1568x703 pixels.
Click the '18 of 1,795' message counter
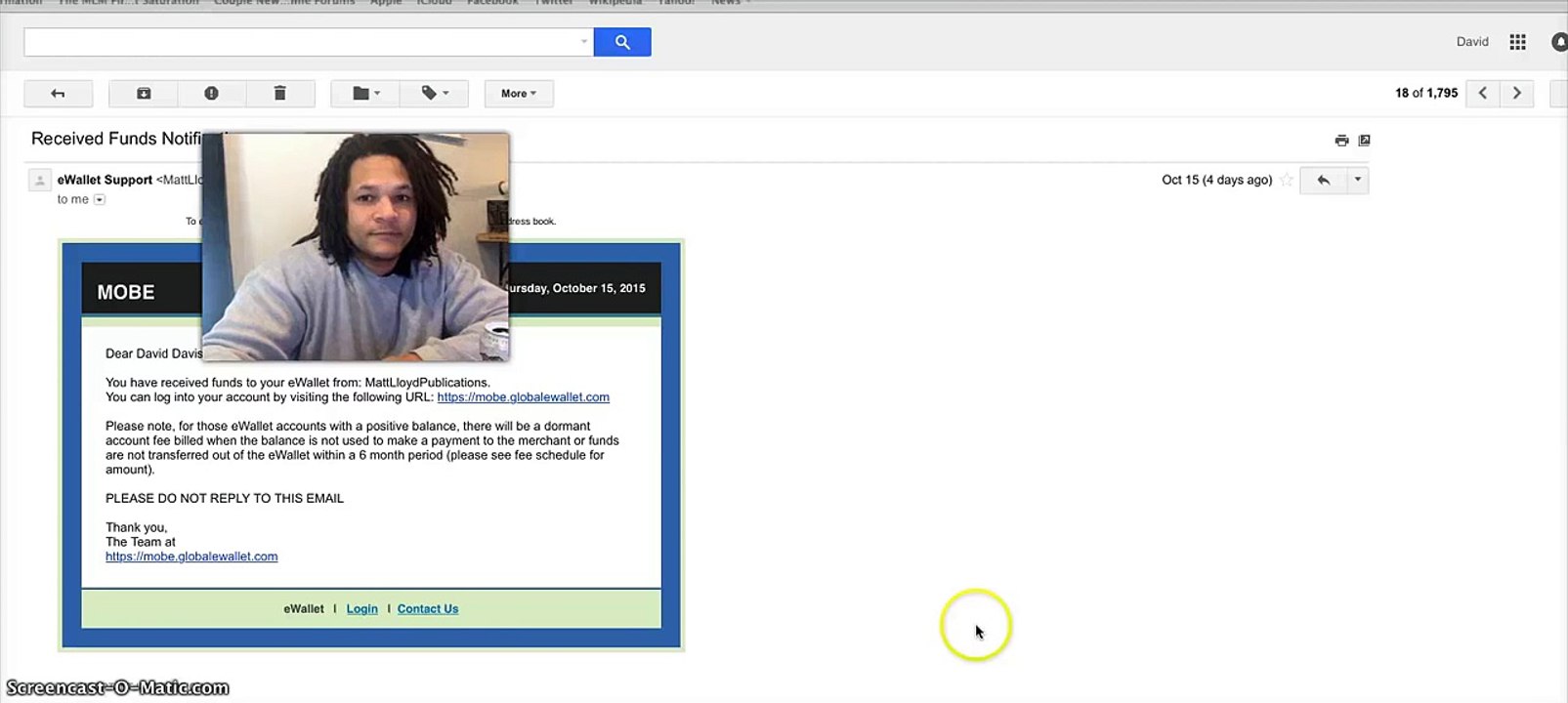[1426, 94]
